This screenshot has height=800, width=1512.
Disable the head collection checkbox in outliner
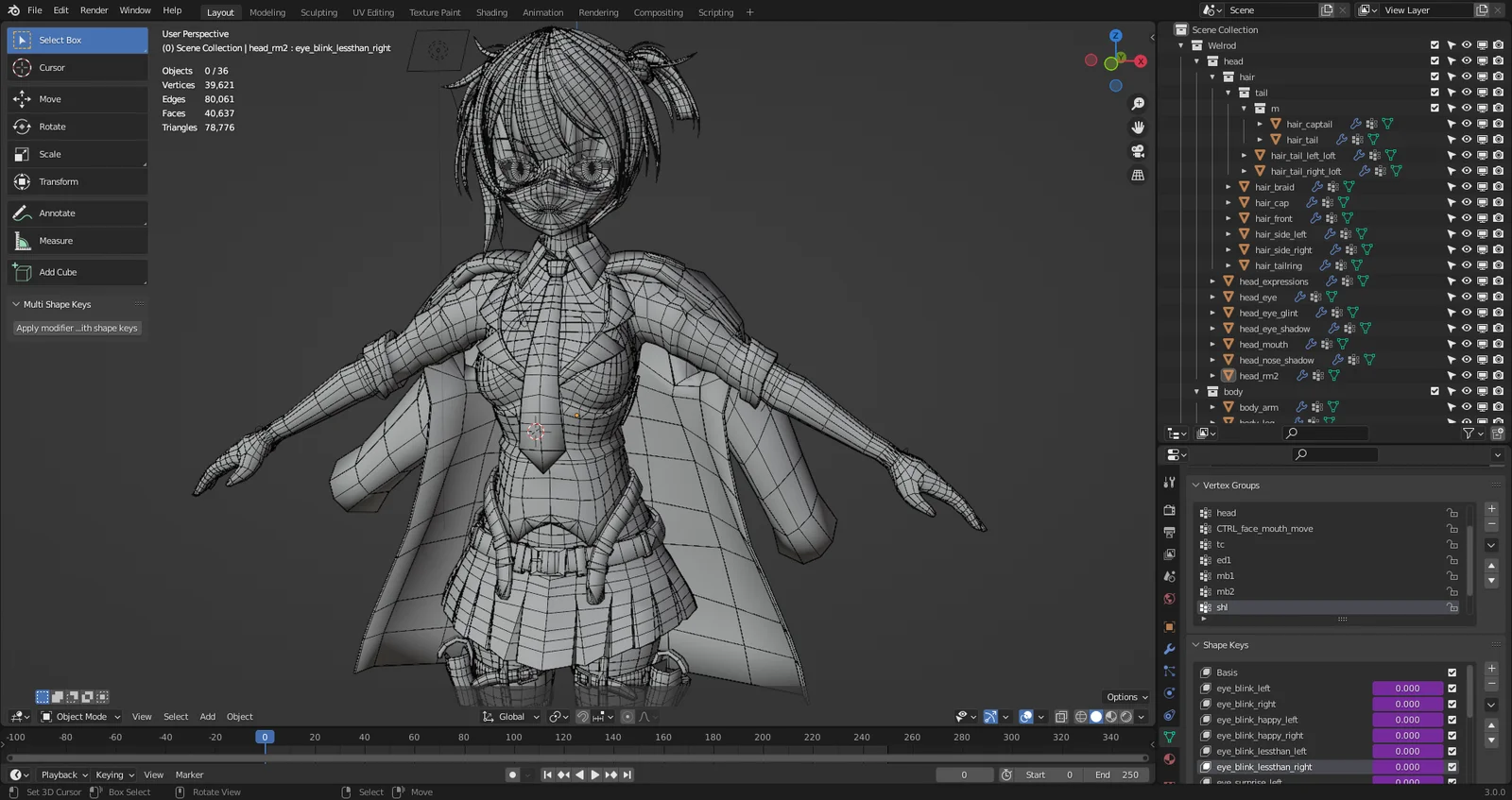pos(1435,60)
